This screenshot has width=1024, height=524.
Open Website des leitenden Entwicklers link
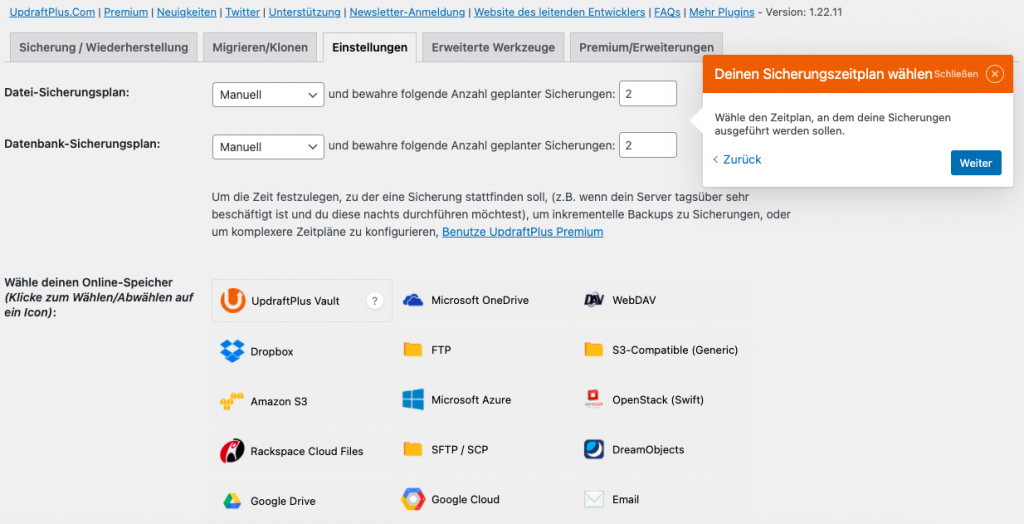click(x=560, y=12)
